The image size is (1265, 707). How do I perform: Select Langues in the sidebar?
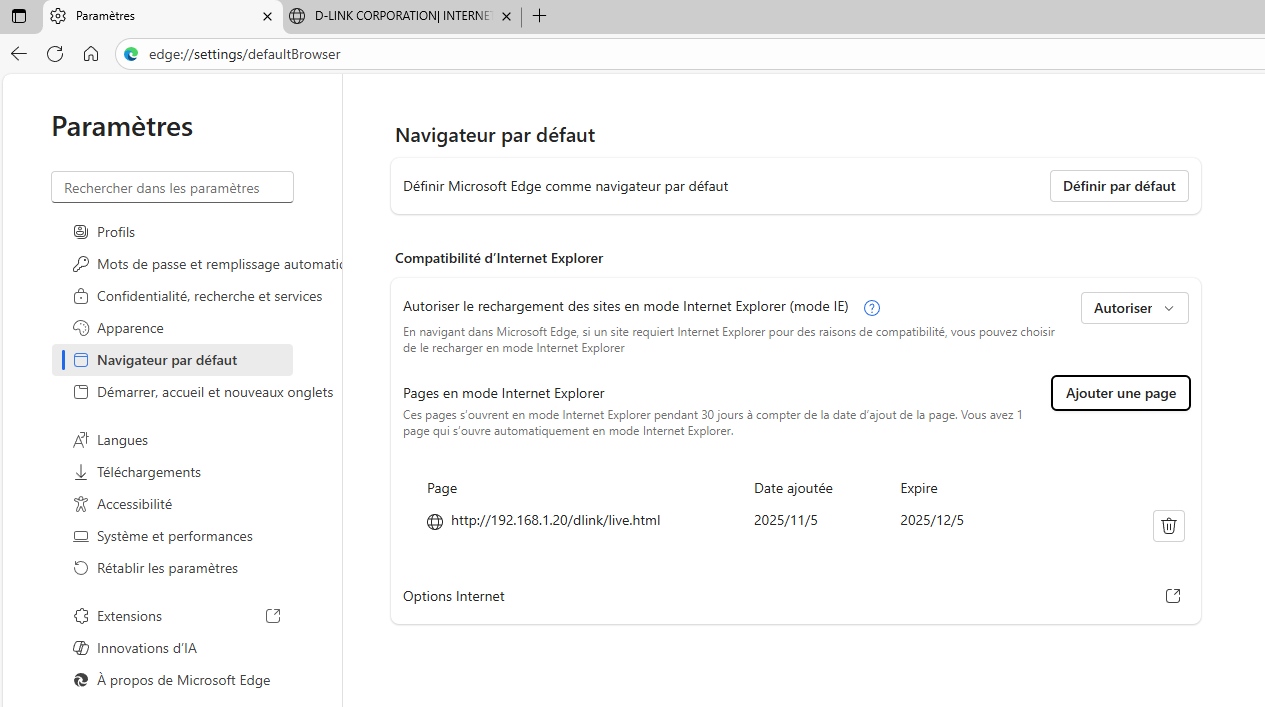pos(122,440)
